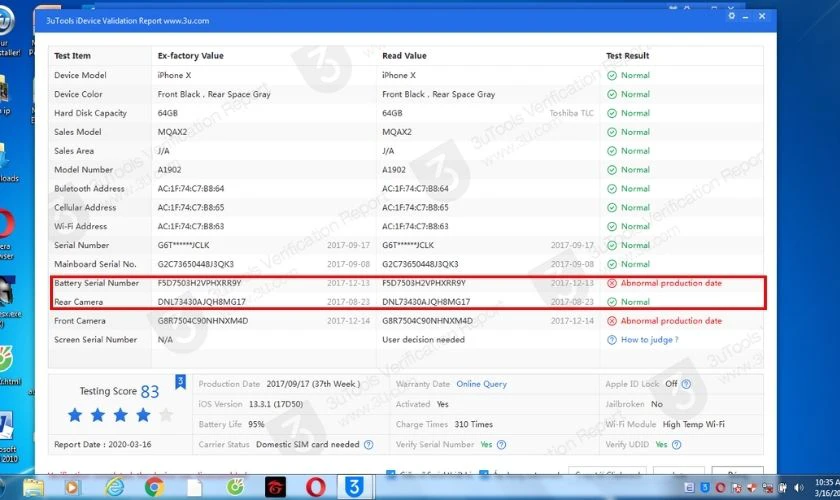Click the Charge Times 310 Times value
The image size is (840, 500).
click(x=474, y=424)
